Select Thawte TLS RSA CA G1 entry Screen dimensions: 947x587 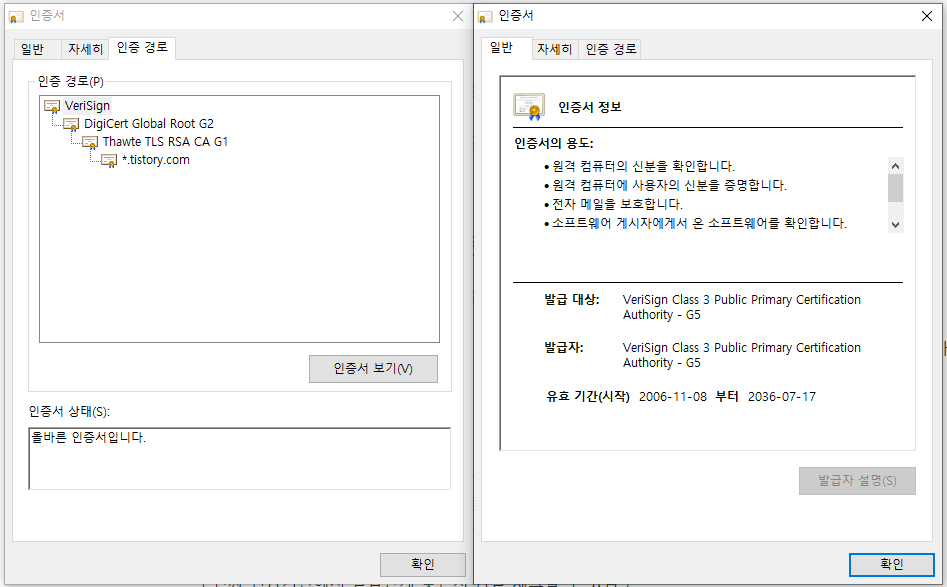tap(165, 142)
